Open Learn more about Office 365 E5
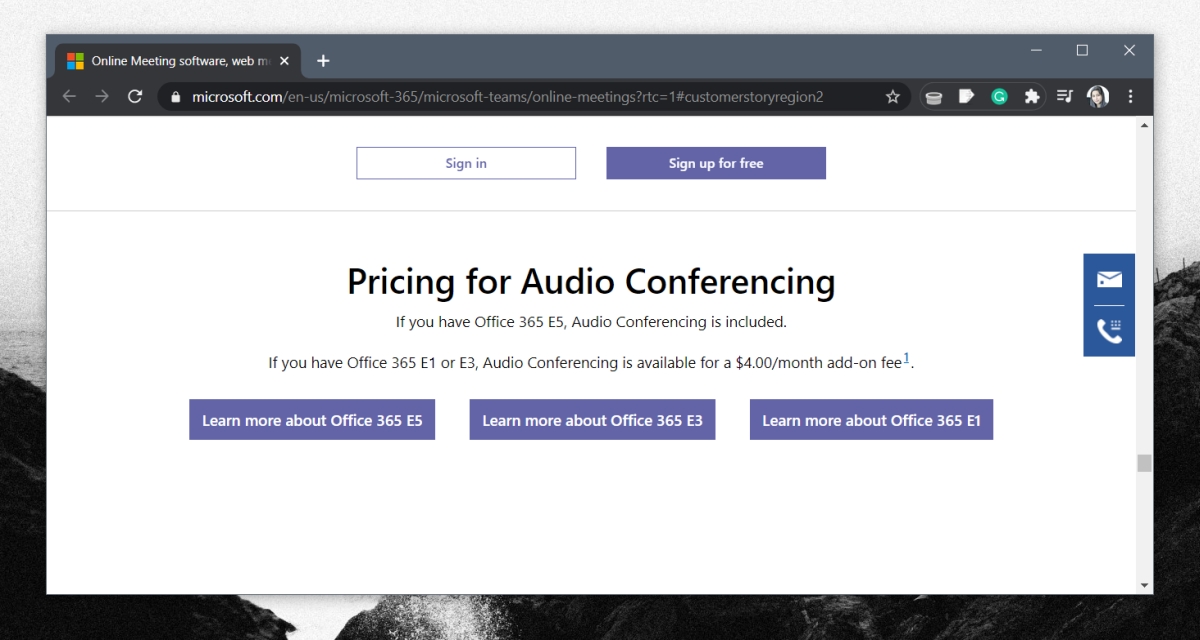 coord(312,420)
